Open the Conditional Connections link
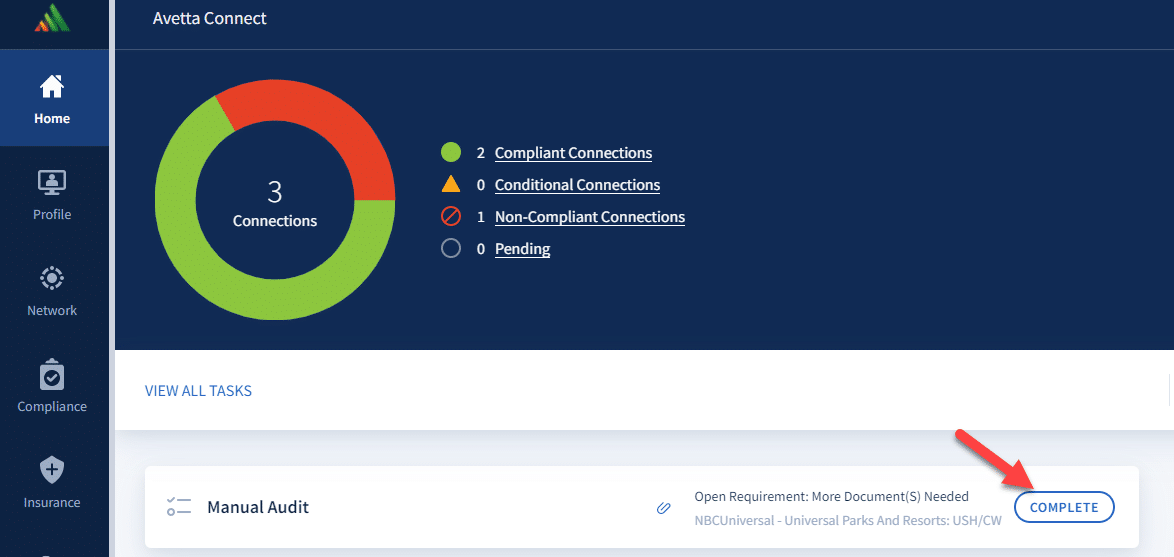Image resolution: width=1174 pixels, height=557 pixels. (577, 184)
